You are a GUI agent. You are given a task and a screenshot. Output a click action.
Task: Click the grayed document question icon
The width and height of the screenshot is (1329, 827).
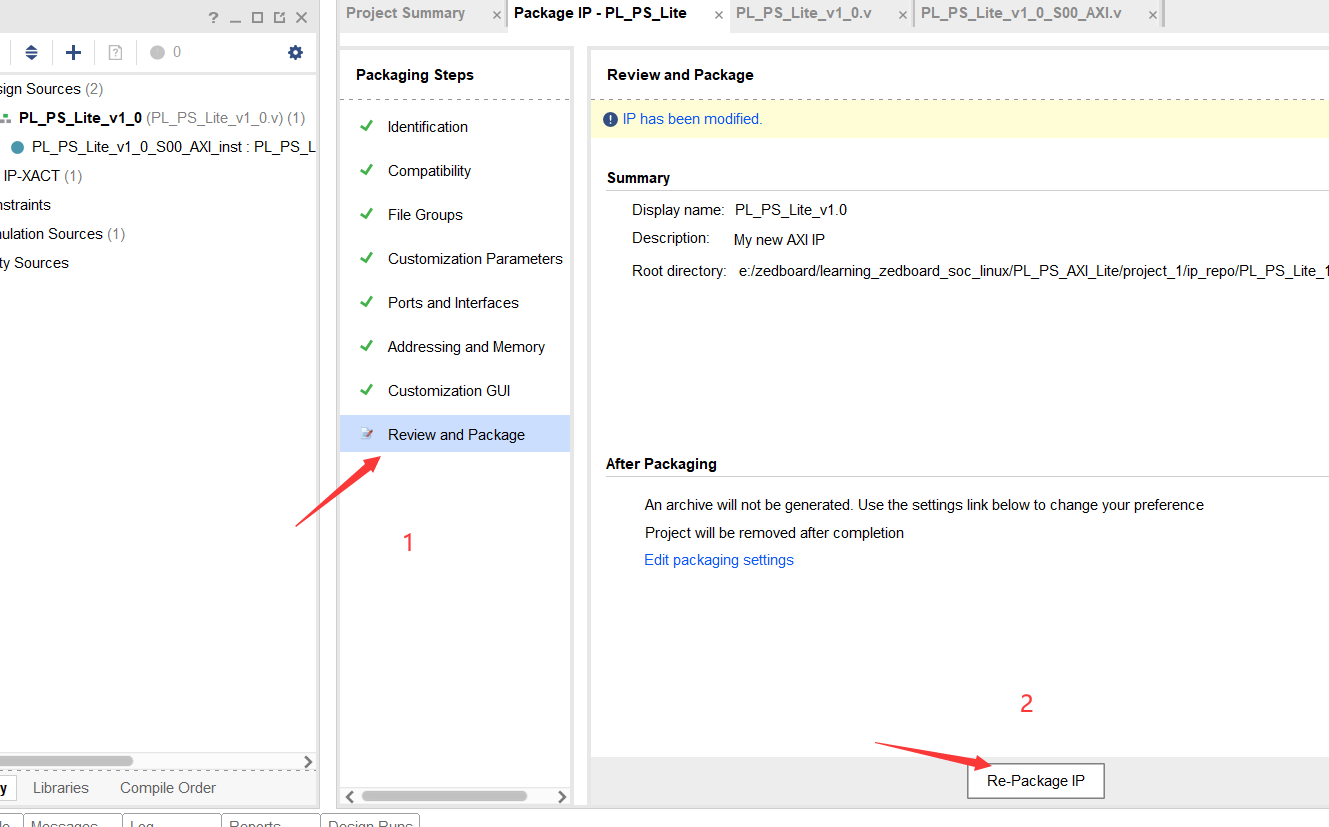point(115,52)
